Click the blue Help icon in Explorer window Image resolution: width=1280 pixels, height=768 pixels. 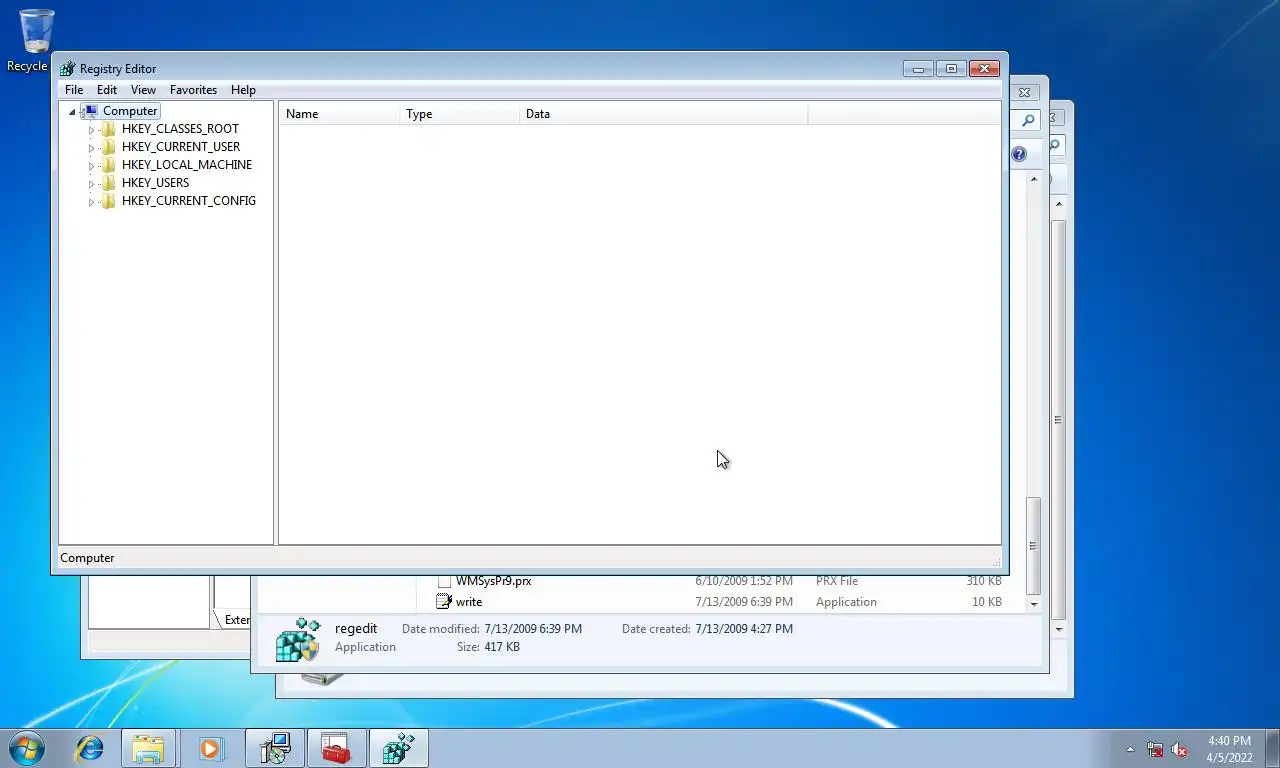point(1019,154)
